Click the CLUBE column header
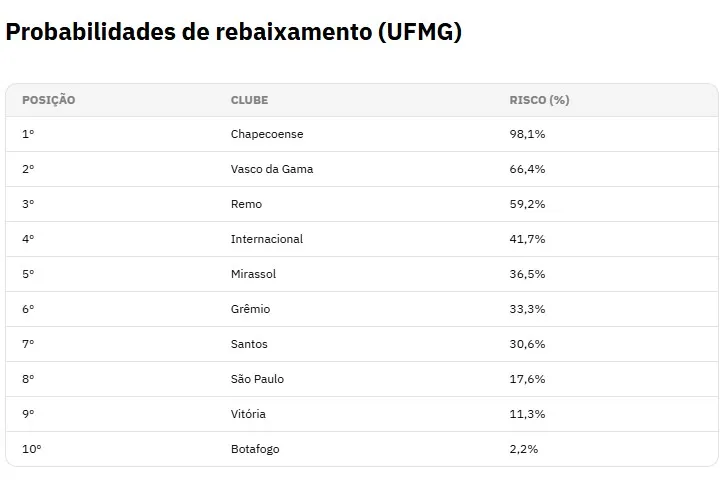Screen dimensions: 723x480 249,100
